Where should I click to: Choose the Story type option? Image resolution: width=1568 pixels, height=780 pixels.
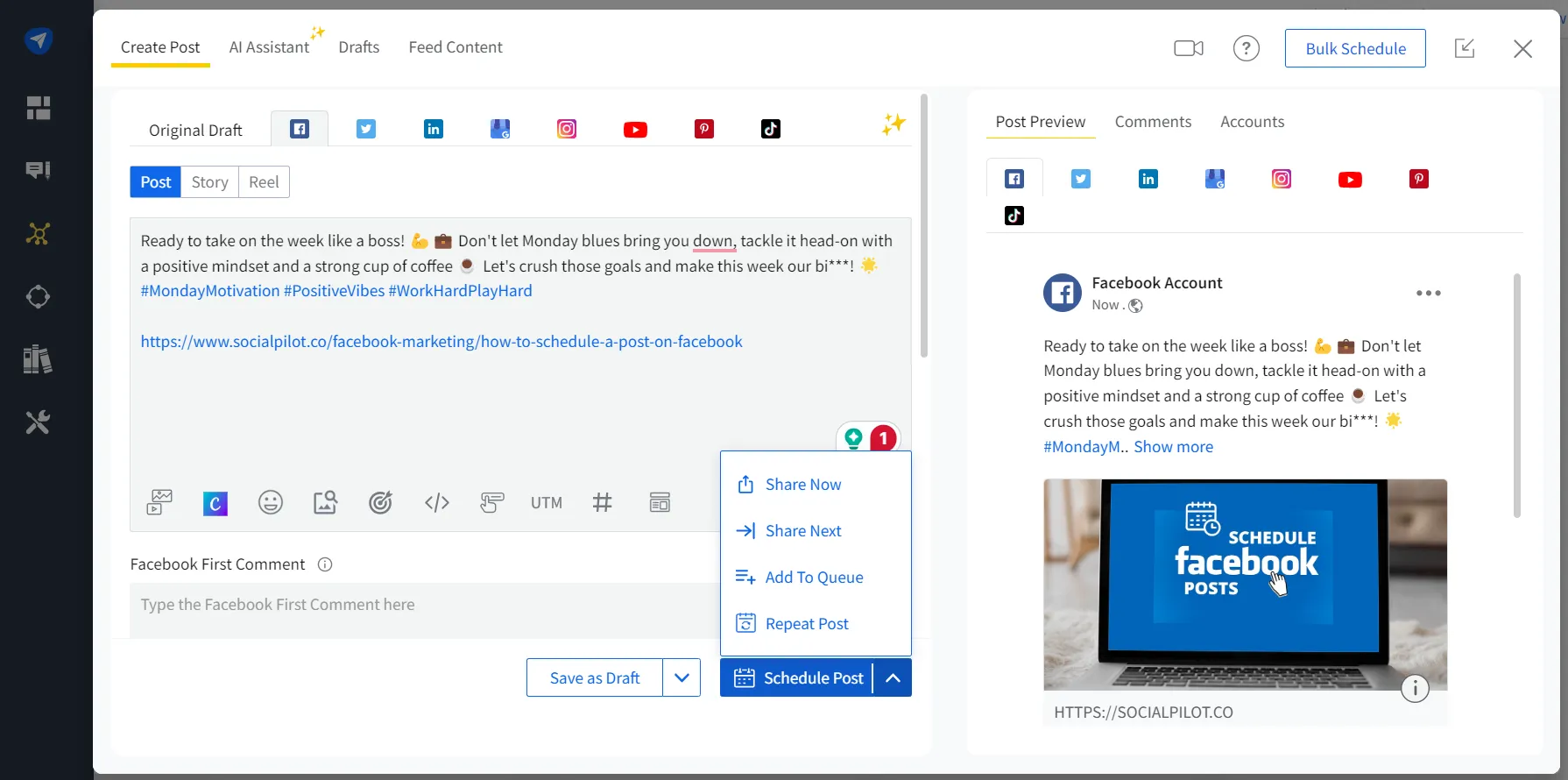tap(210, 182)
